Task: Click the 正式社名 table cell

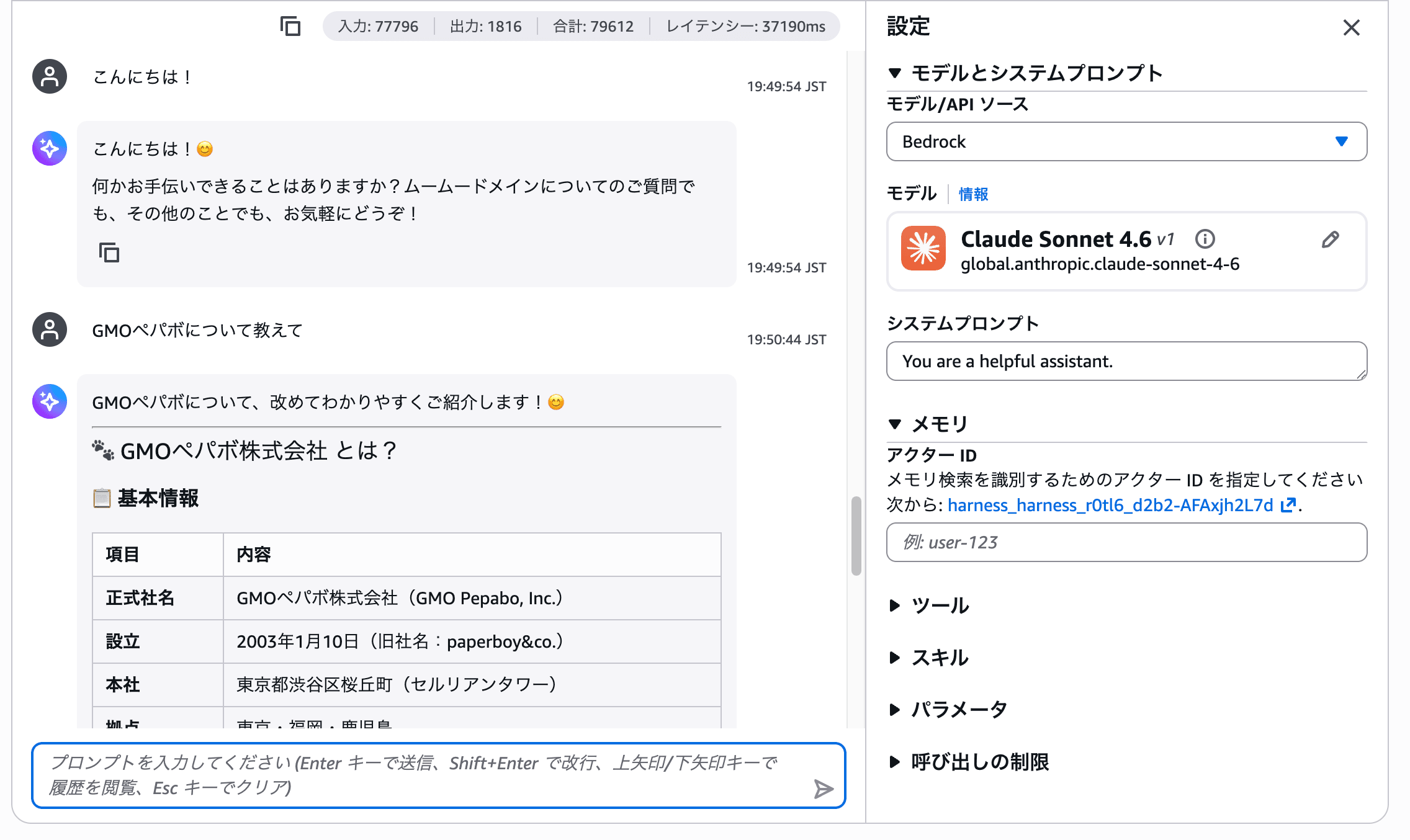Action: click(x=158, y=598)
